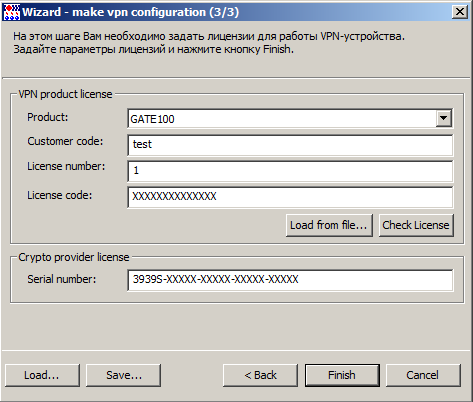Click the Load from file... button
This screenshot has height=402, width=473.
[x=329, y=225]
